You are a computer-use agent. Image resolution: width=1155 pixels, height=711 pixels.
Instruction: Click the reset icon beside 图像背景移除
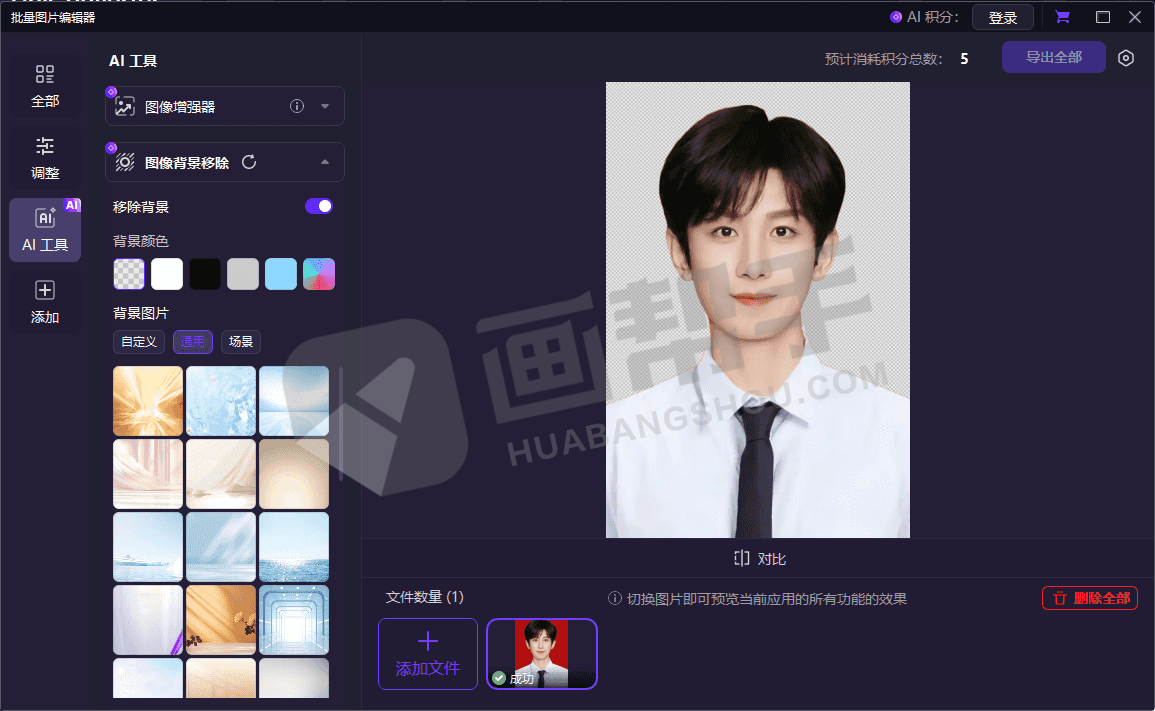[249, 162]
